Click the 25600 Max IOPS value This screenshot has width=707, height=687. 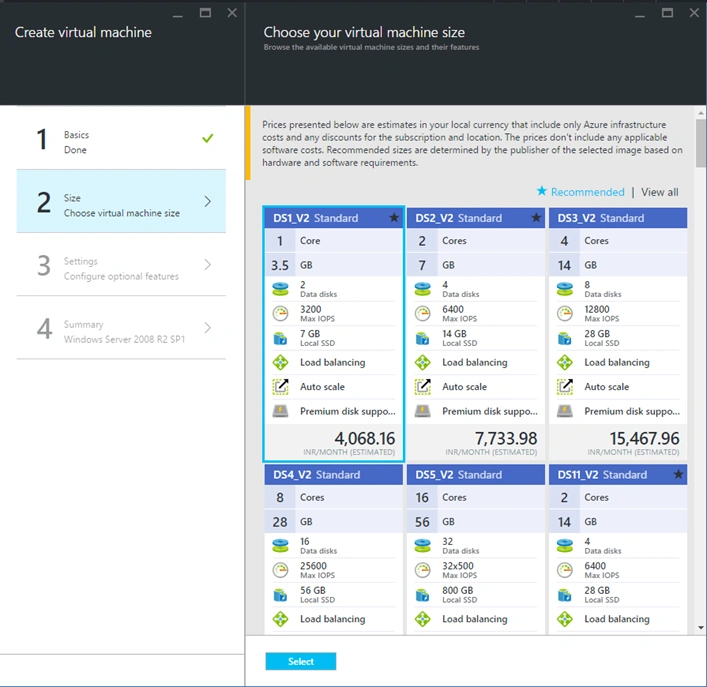tap(313, 566)
